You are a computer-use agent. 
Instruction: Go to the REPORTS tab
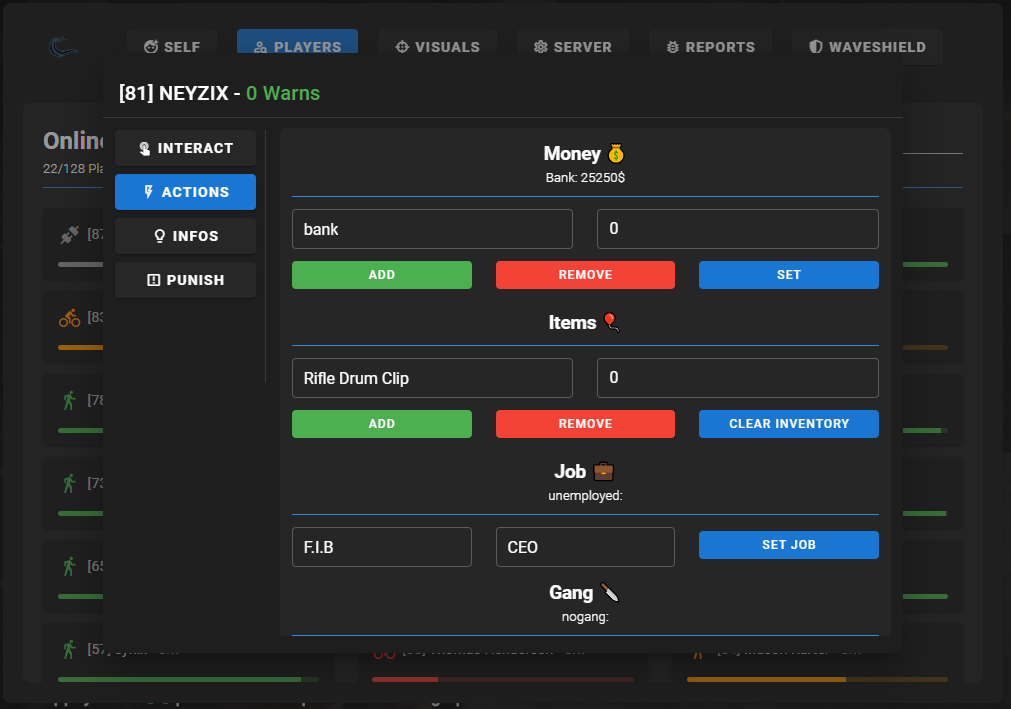tap(711, 46)
